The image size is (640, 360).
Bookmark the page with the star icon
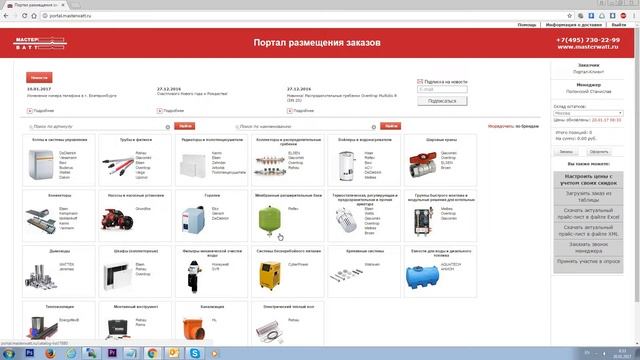569,16
